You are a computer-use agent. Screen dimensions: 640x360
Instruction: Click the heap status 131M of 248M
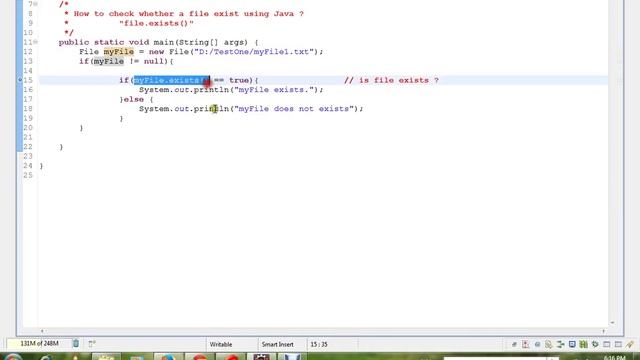click(x=39, y=344)
